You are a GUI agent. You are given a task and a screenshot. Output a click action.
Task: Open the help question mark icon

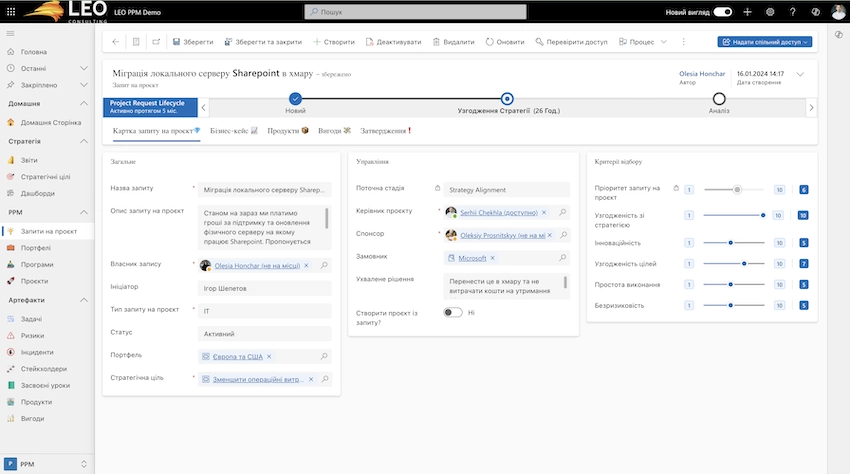(793, 12)
